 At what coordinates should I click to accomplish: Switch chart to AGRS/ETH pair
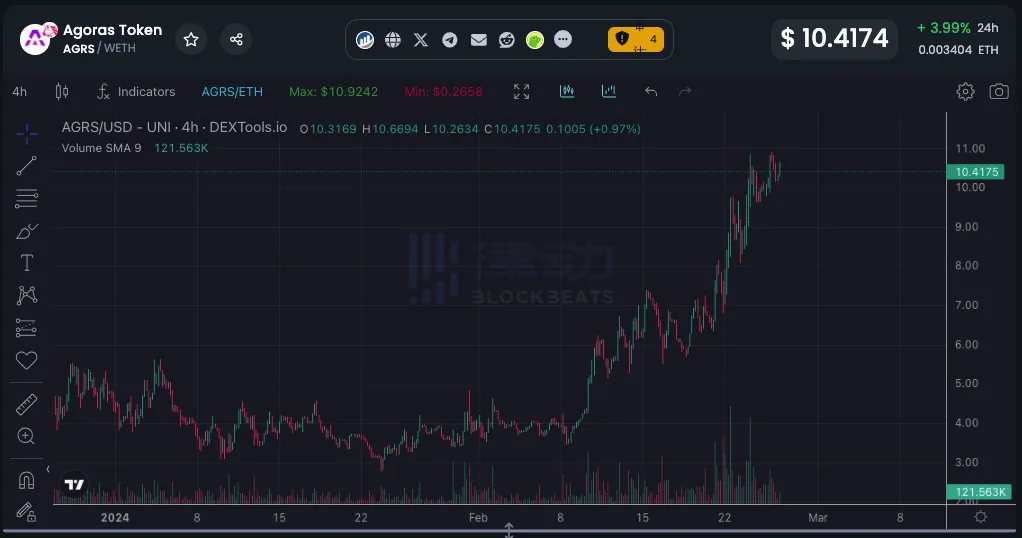coord(232,92)
